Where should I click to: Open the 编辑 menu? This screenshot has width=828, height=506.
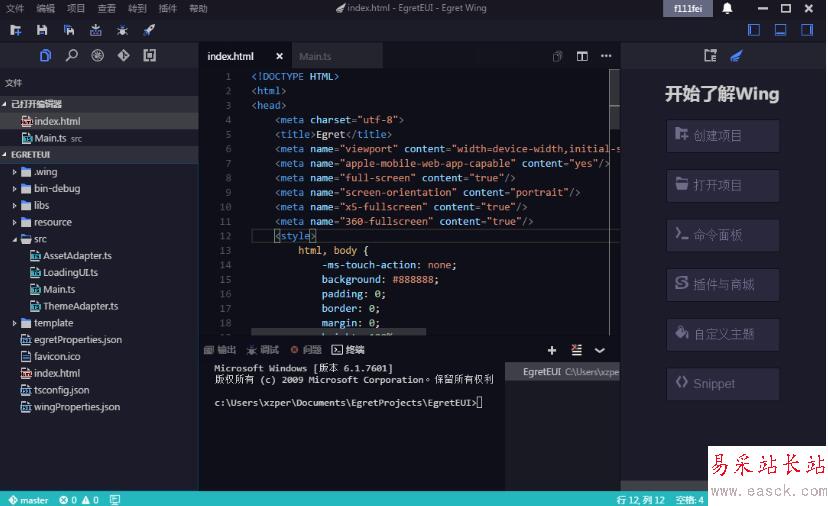[x=45, y=8]
